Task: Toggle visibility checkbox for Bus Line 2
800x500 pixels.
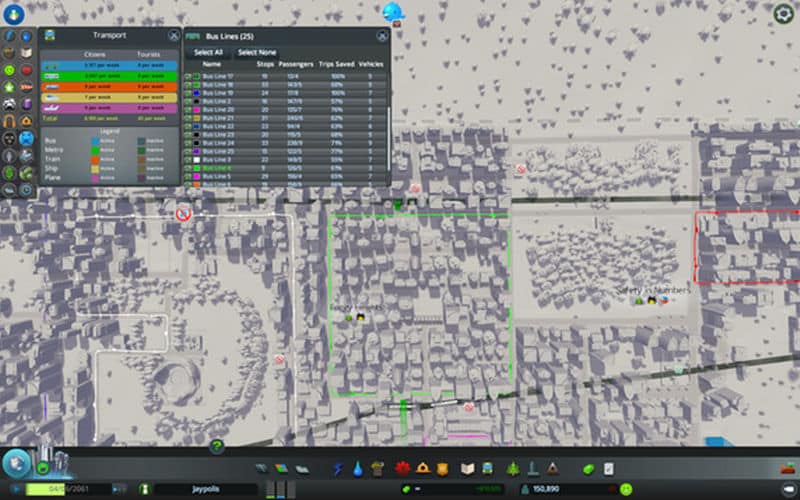Action: point(188,101)
